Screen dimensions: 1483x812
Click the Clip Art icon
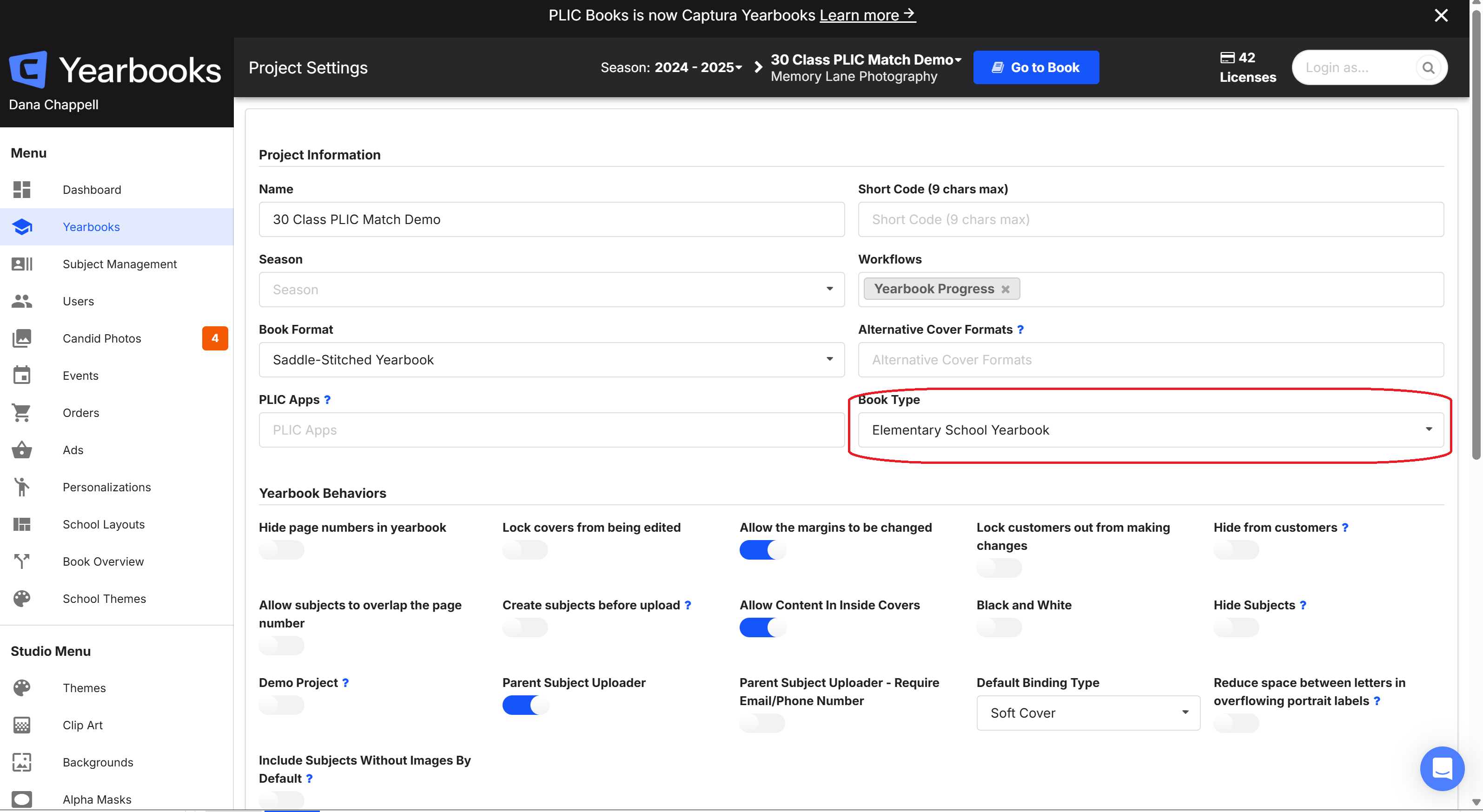pos(22,725)
